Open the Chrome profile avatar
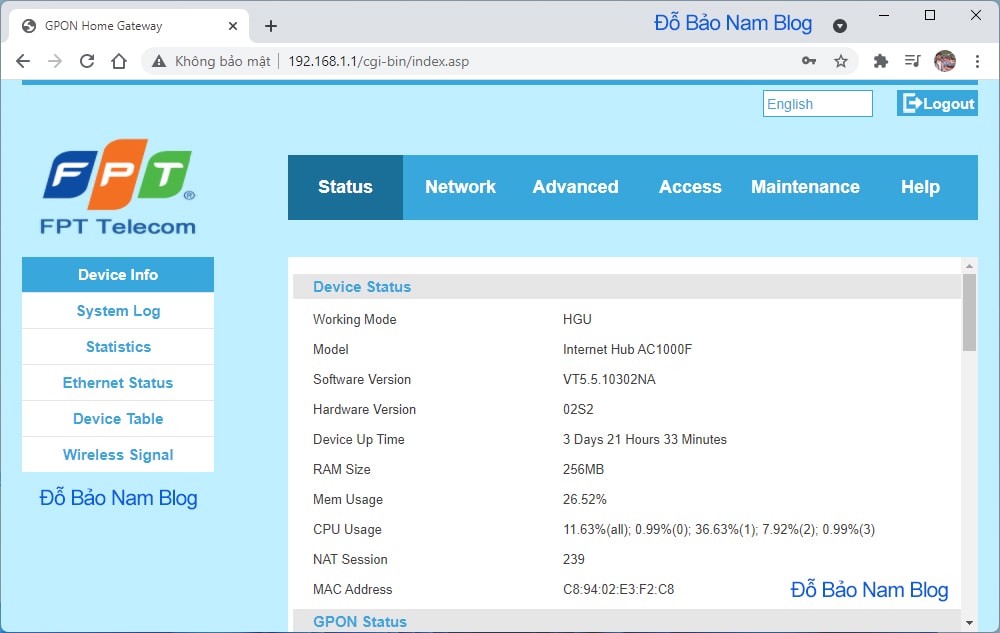Viewport: 1000px width, 633px height. click(945, 61)
